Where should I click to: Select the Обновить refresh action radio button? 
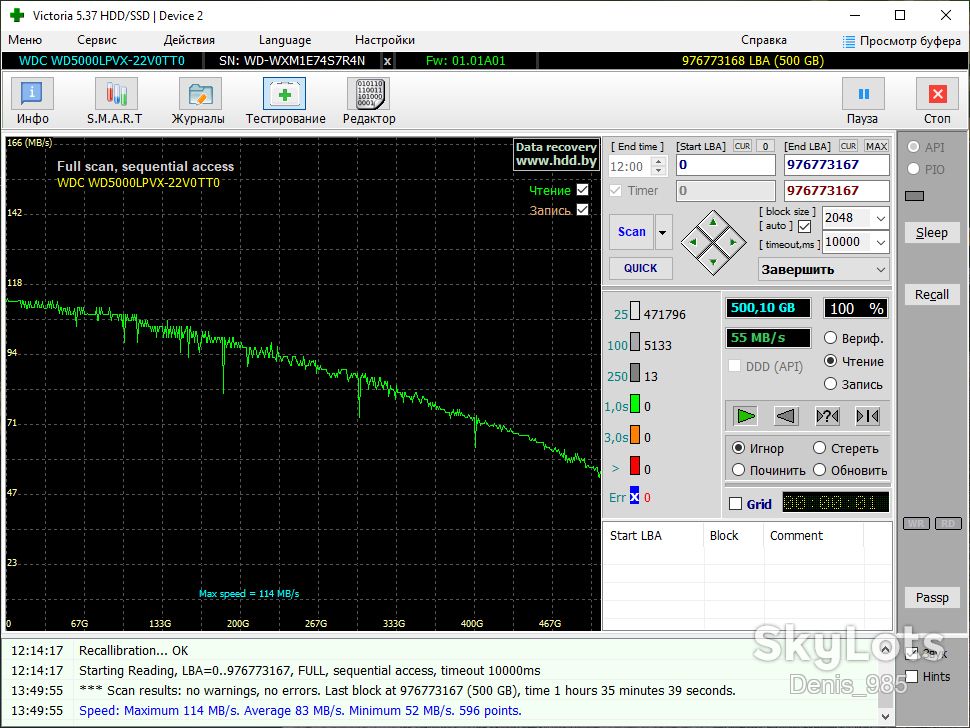tap(820, 470)
